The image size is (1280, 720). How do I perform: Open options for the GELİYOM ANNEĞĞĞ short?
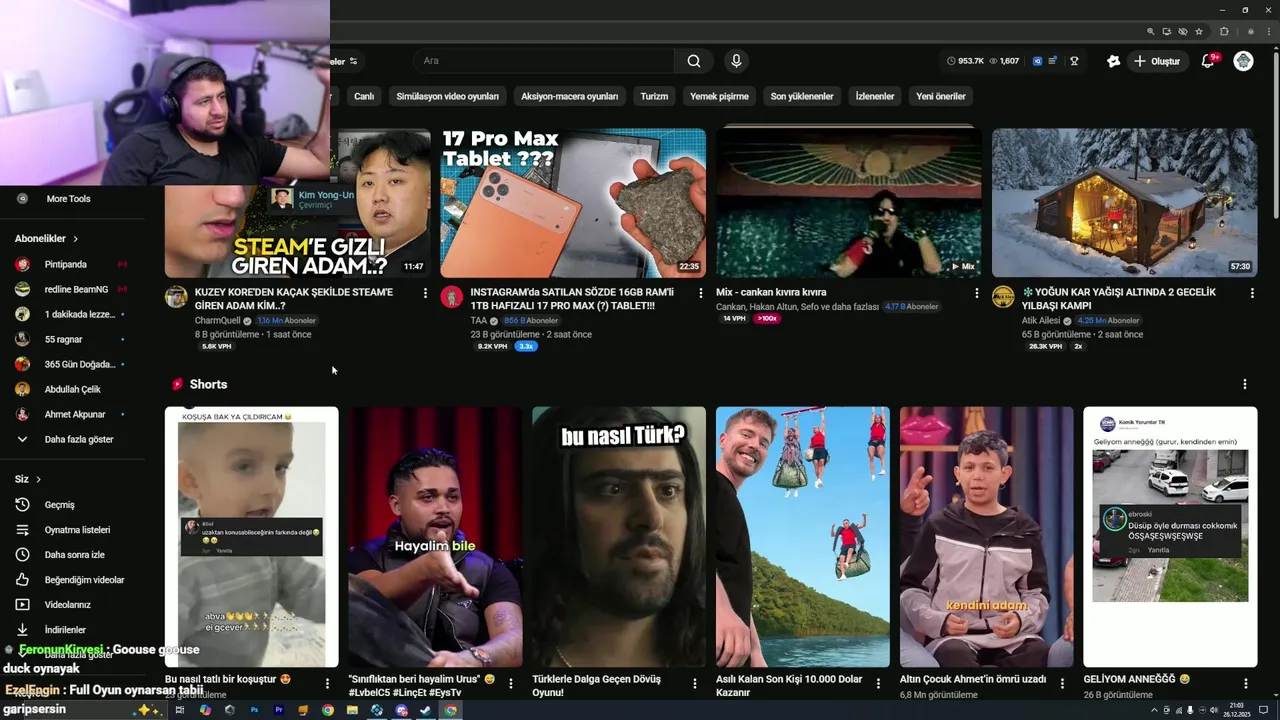click(x=1246, y=684)
